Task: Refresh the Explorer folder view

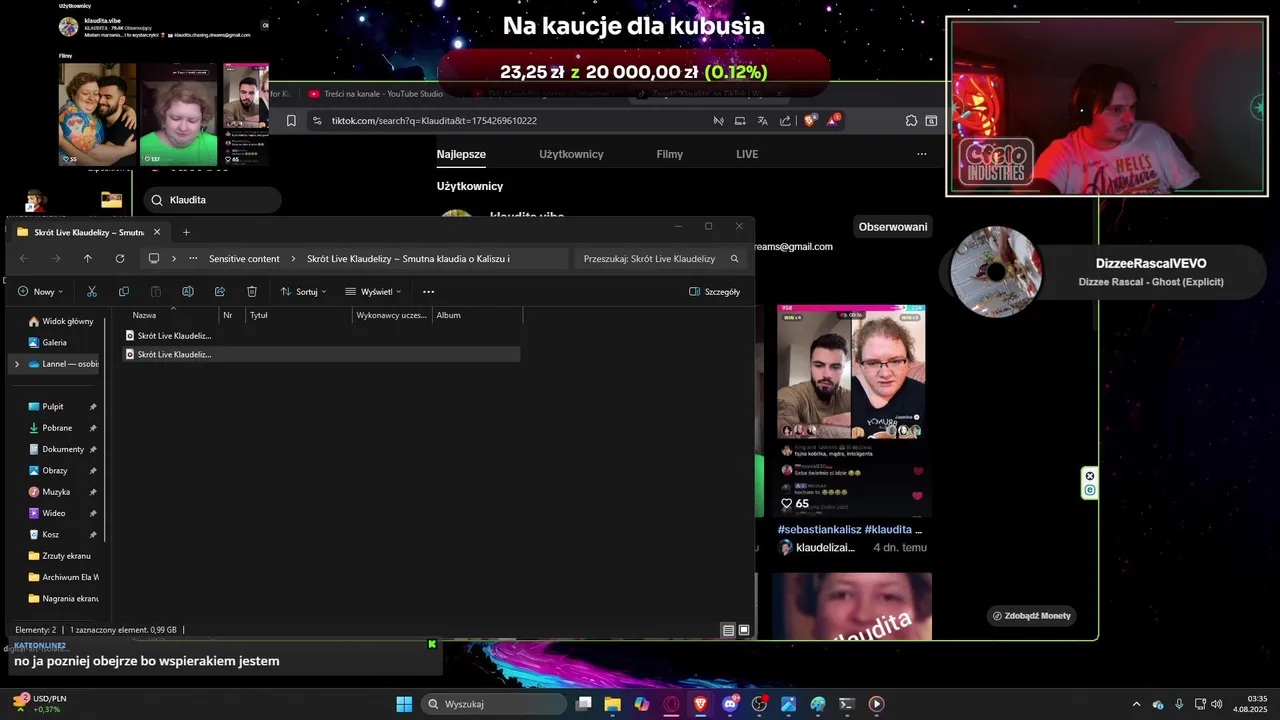Action: [x=120, y=258]
